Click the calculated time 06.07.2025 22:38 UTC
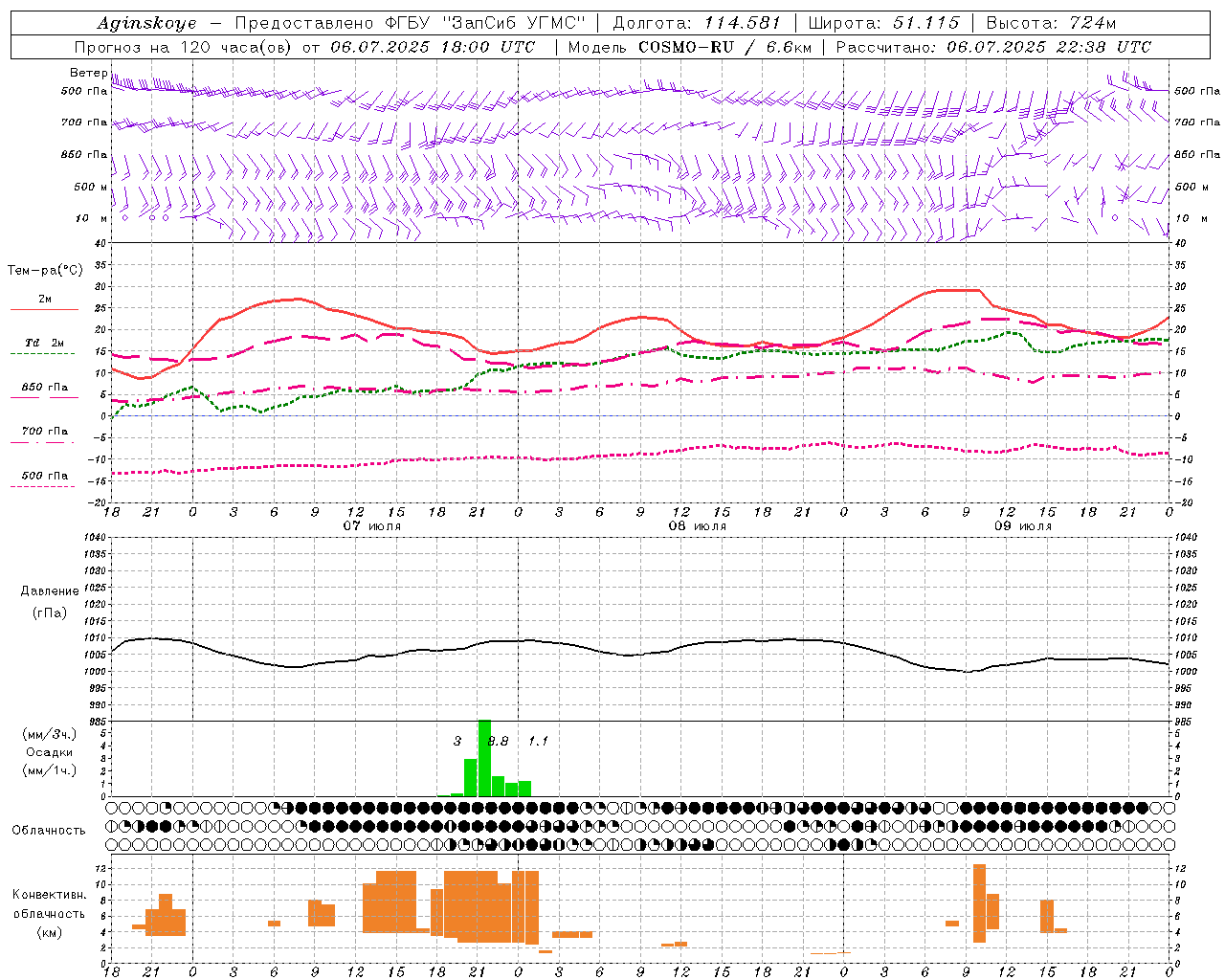This screenshot has width=1225, height=980. (1049, 47)
